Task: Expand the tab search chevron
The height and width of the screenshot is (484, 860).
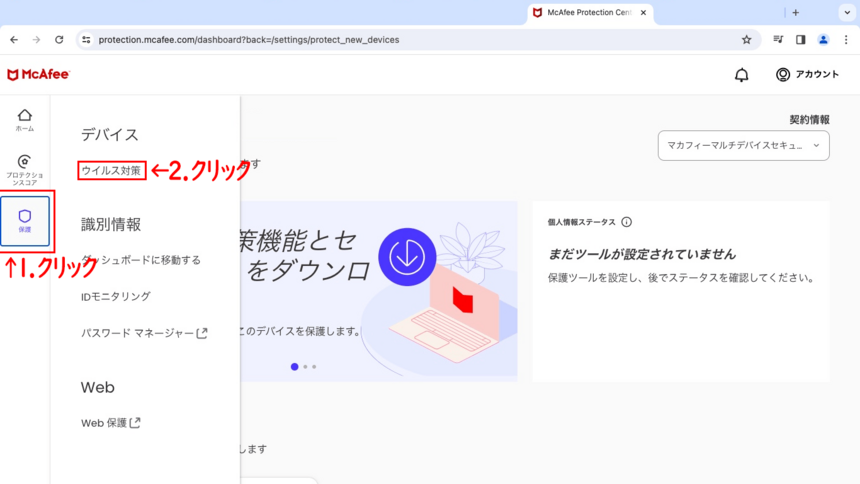Action: coord(847,13)
